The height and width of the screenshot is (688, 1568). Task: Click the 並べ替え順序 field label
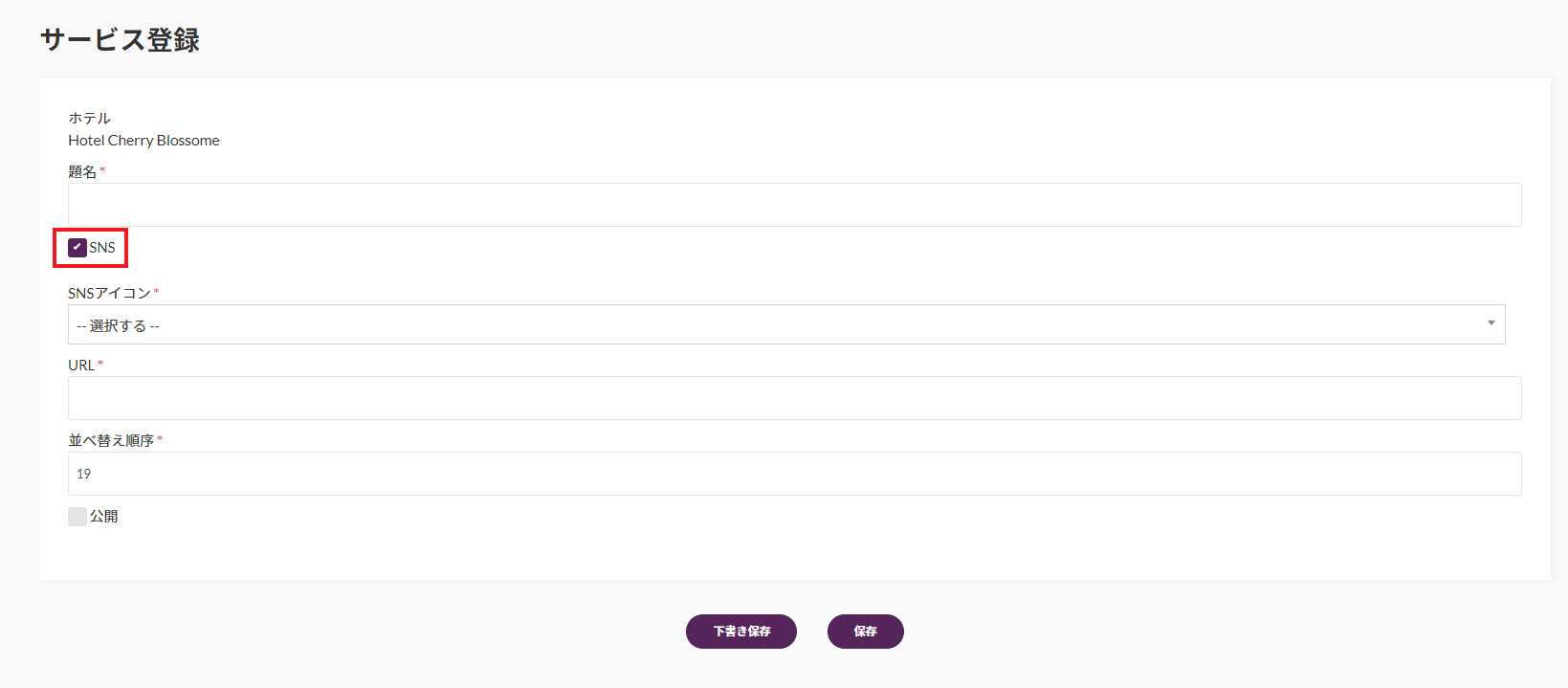(x=111, y=441)
